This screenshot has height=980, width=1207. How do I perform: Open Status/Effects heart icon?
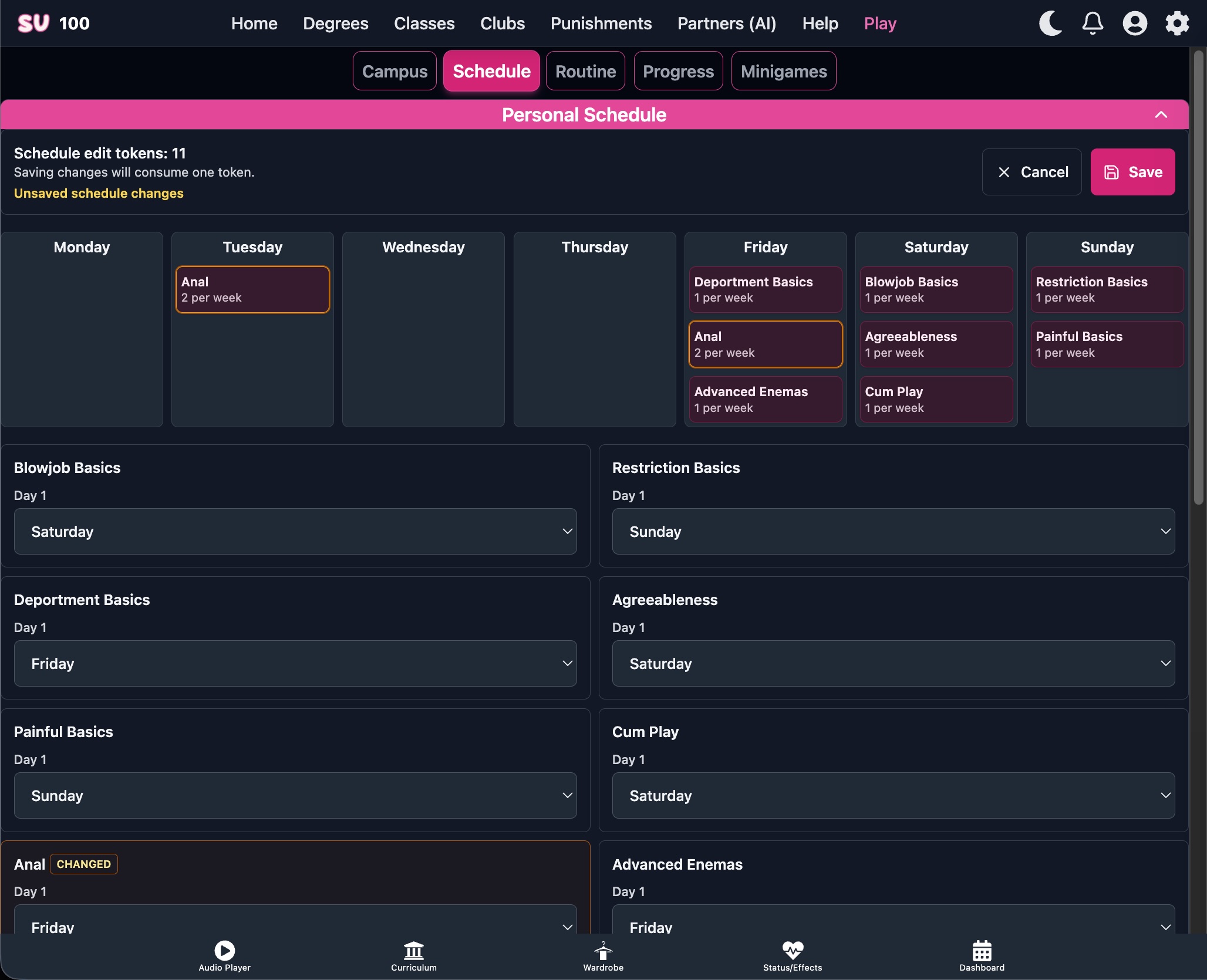793,956
